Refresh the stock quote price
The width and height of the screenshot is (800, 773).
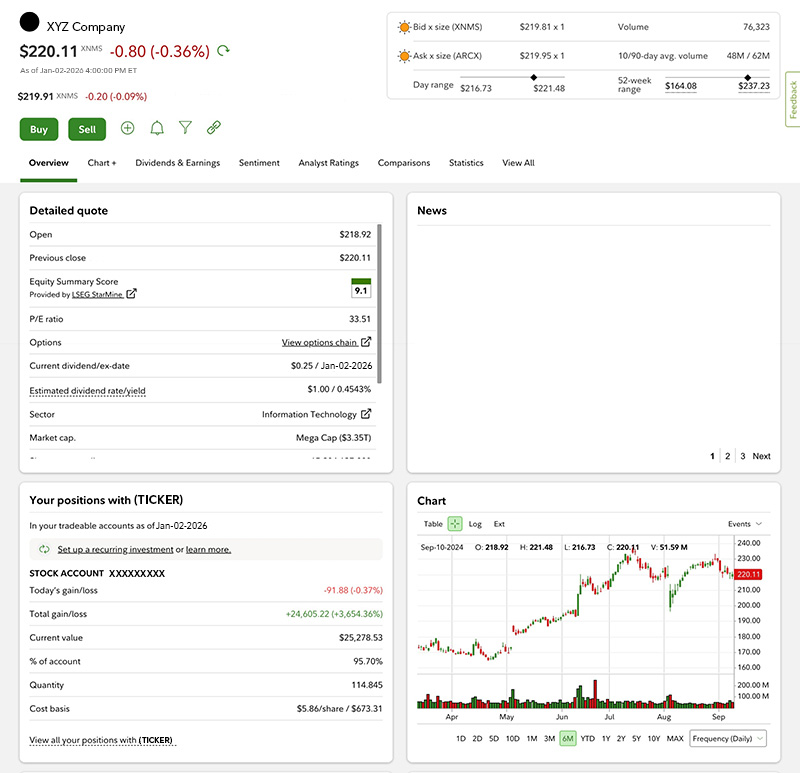223,50
